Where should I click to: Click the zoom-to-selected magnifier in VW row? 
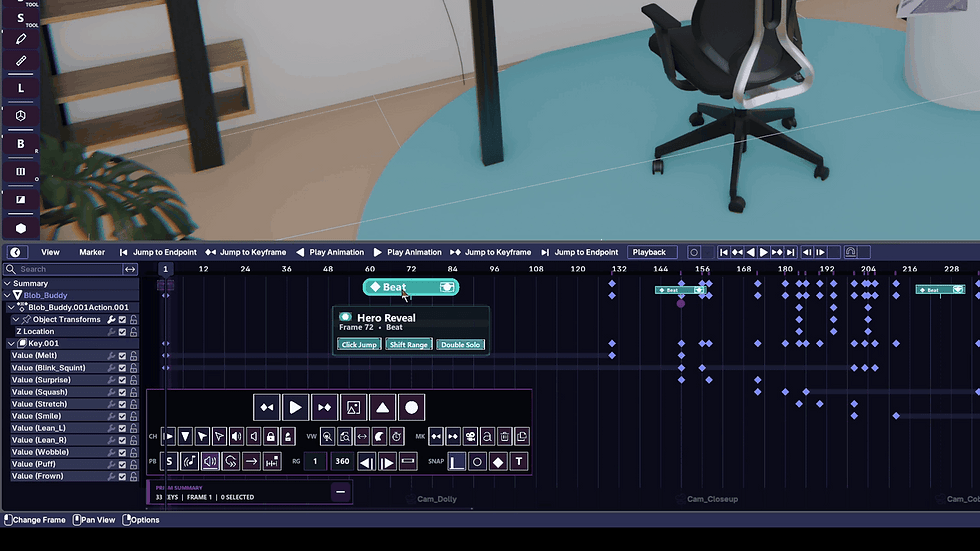(x=328, y=436)
